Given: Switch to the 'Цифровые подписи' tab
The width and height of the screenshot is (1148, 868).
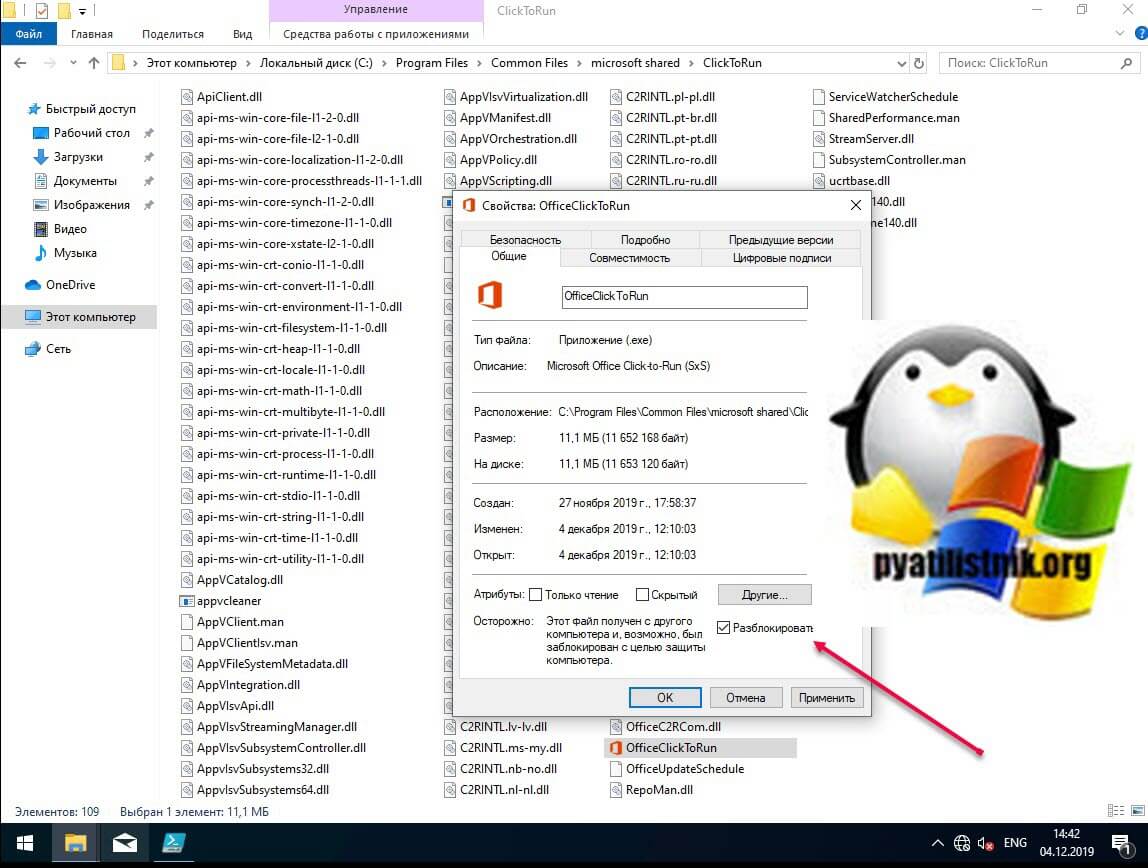Looking at the screenshot, I should click(x=780, y=258).
